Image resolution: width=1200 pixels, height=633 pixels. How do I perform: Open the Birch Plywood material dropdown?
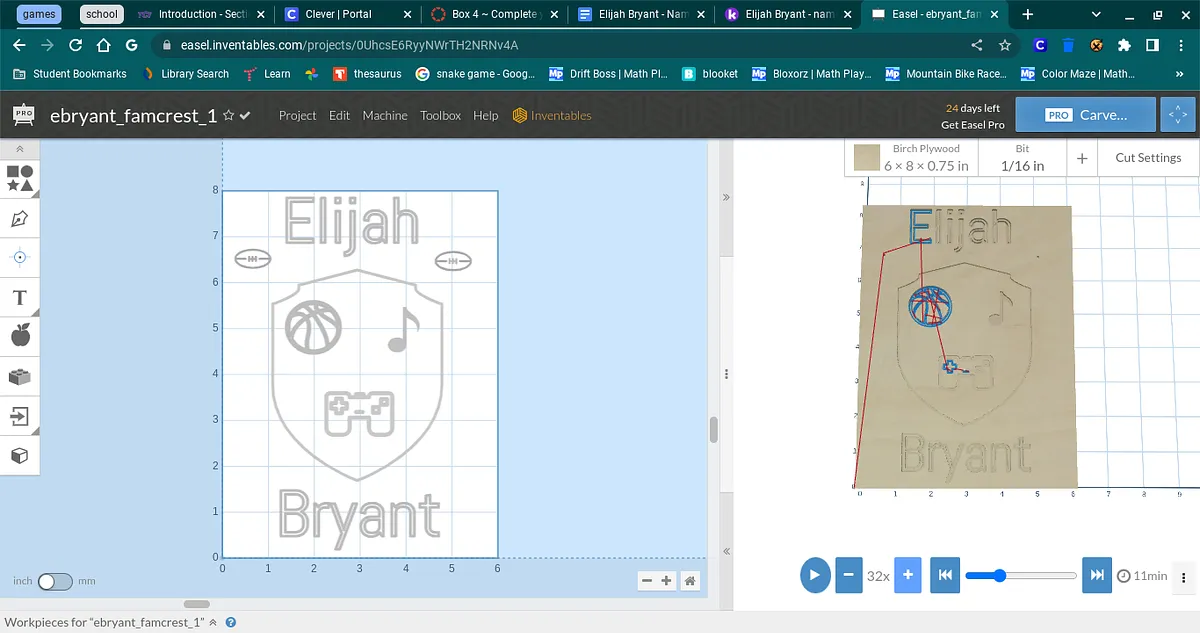click(911, 158)
